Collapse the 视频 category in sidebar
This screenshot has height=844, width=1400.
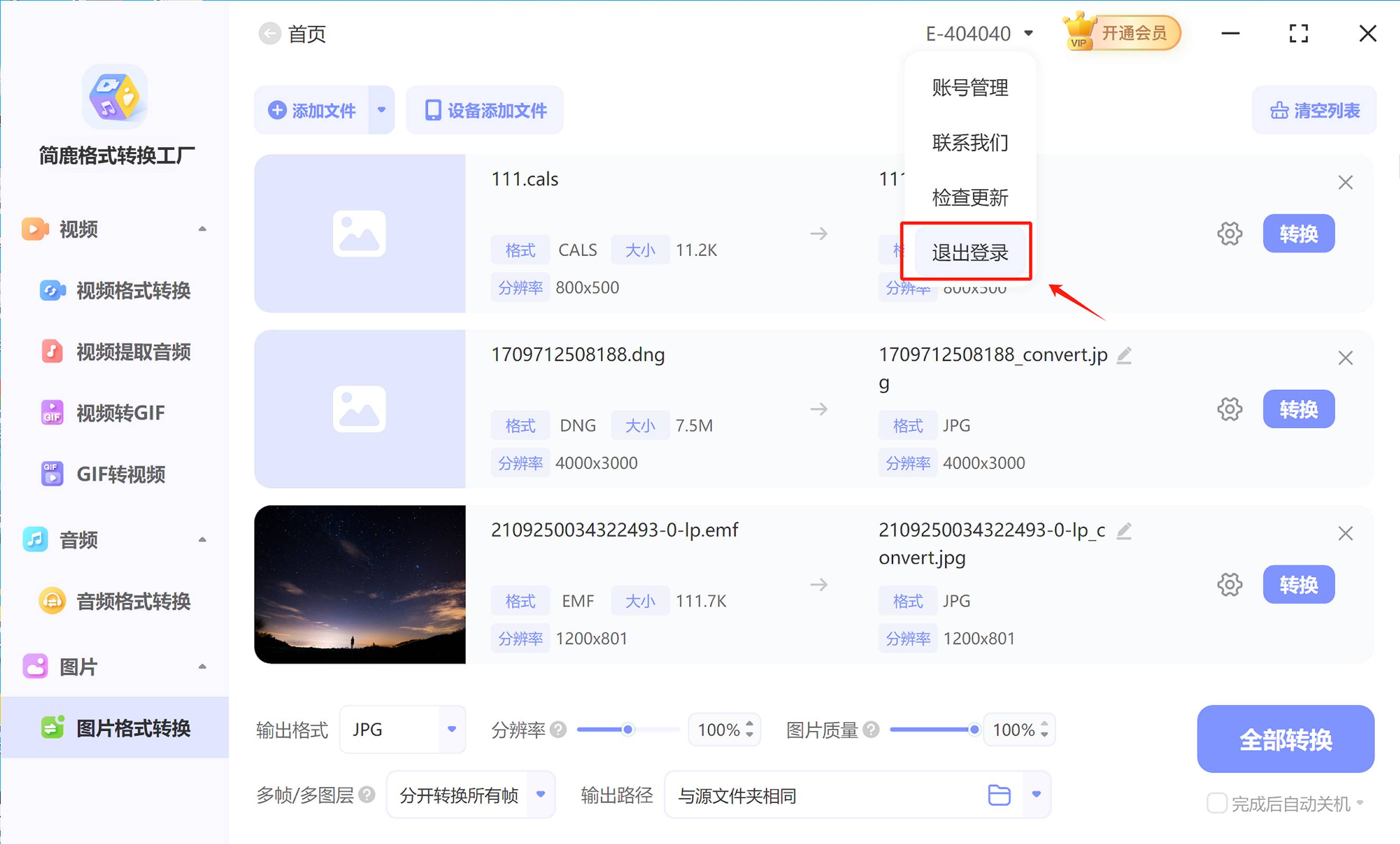coord(203,229)
